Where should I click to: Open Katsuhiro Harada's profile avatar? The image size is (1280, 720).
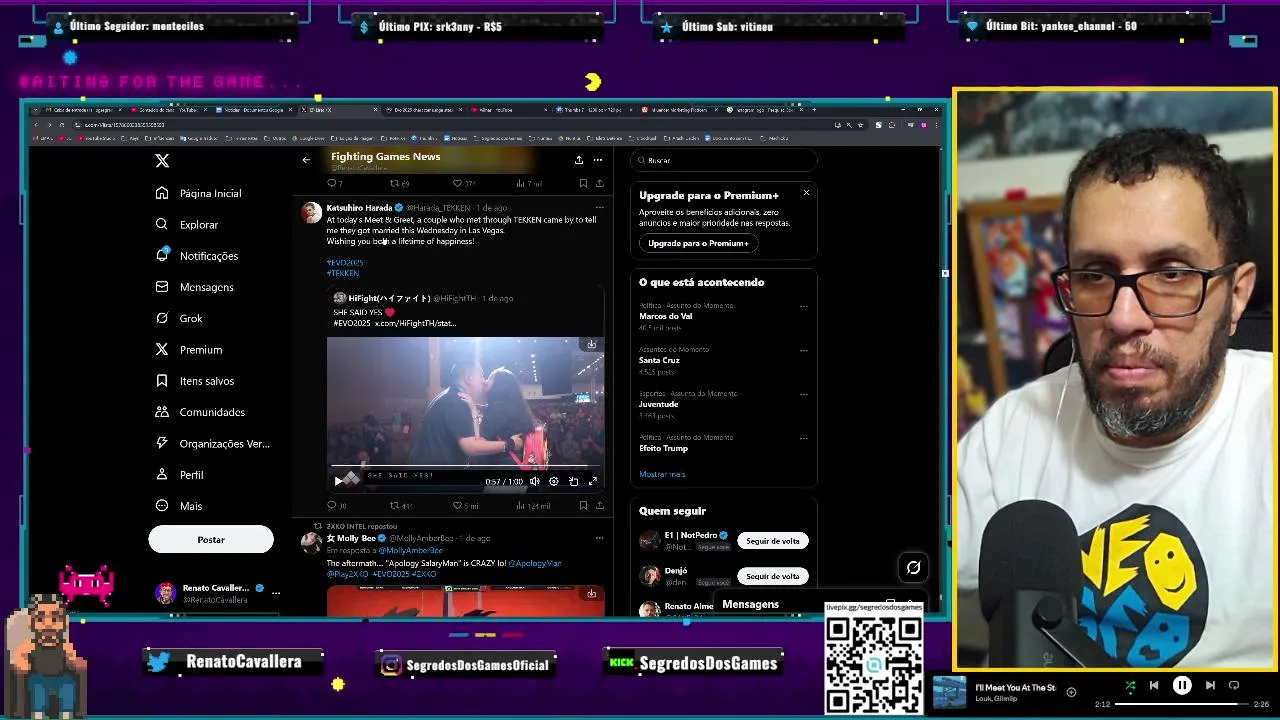tap(312, 212)
